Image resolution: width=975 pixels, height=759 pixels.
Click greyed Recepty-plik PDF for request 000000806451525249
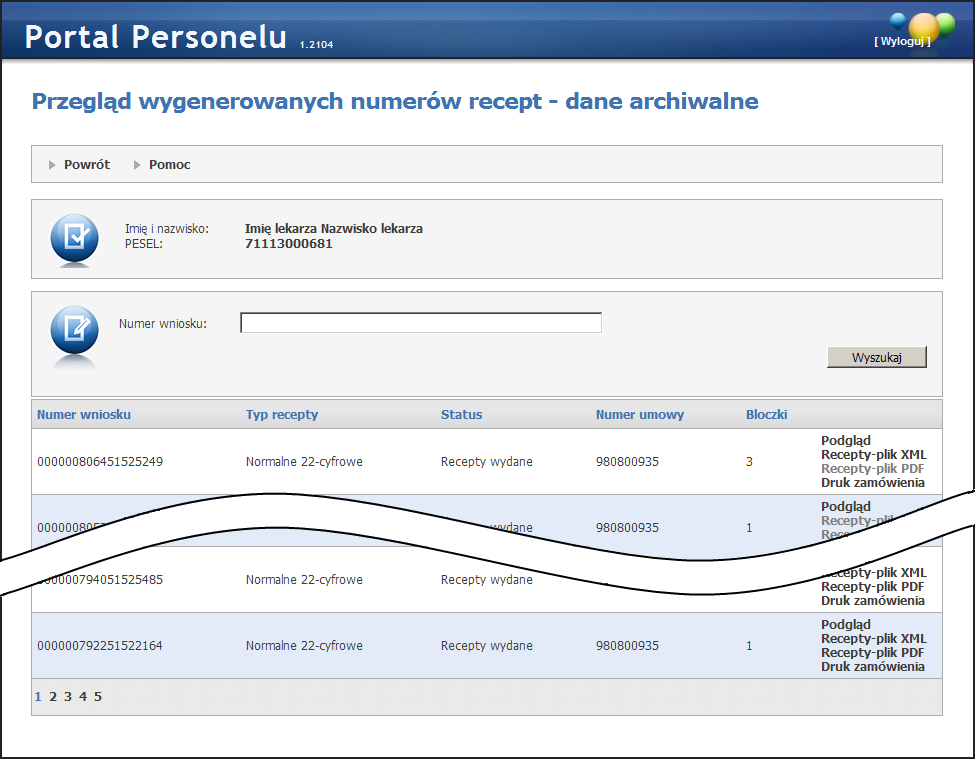tap(872, 469)
